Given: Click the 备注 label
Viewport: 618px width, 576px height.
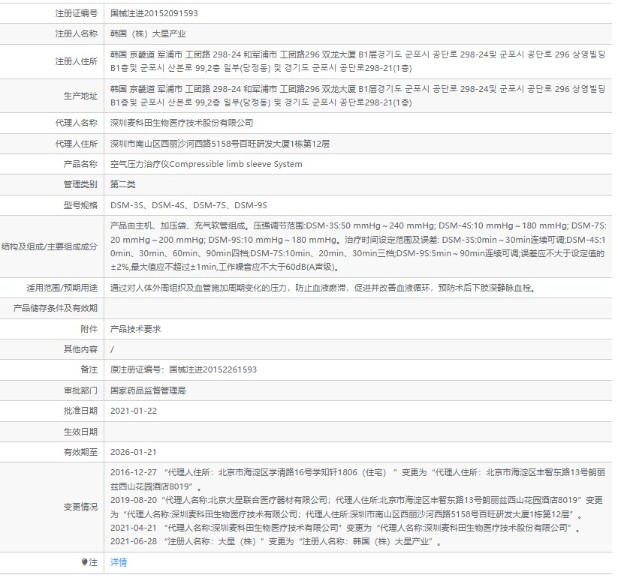Looking at the screenshot, I should click(89, 370).
